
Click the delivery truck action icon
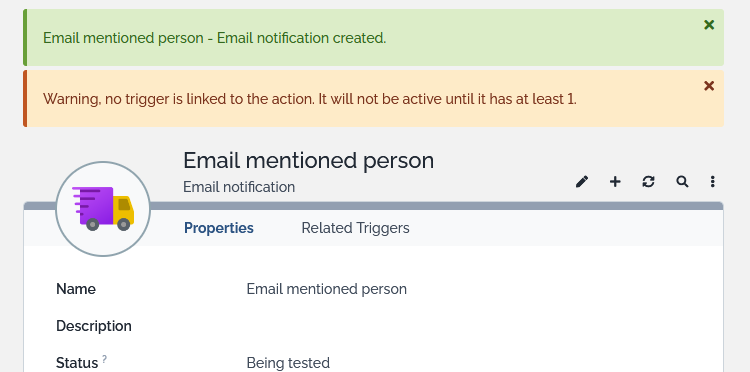(103, 209)
